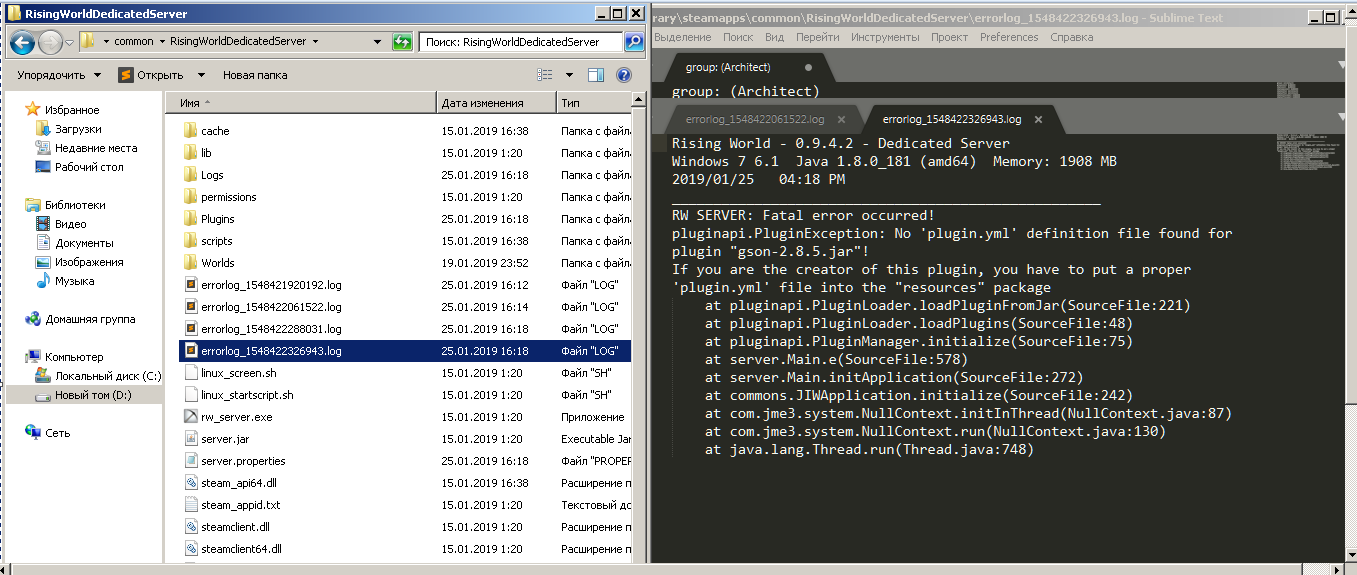Expand the view options dropdown arrow
The height and width of the screenshot is (575, 1357).
[569, 75]
